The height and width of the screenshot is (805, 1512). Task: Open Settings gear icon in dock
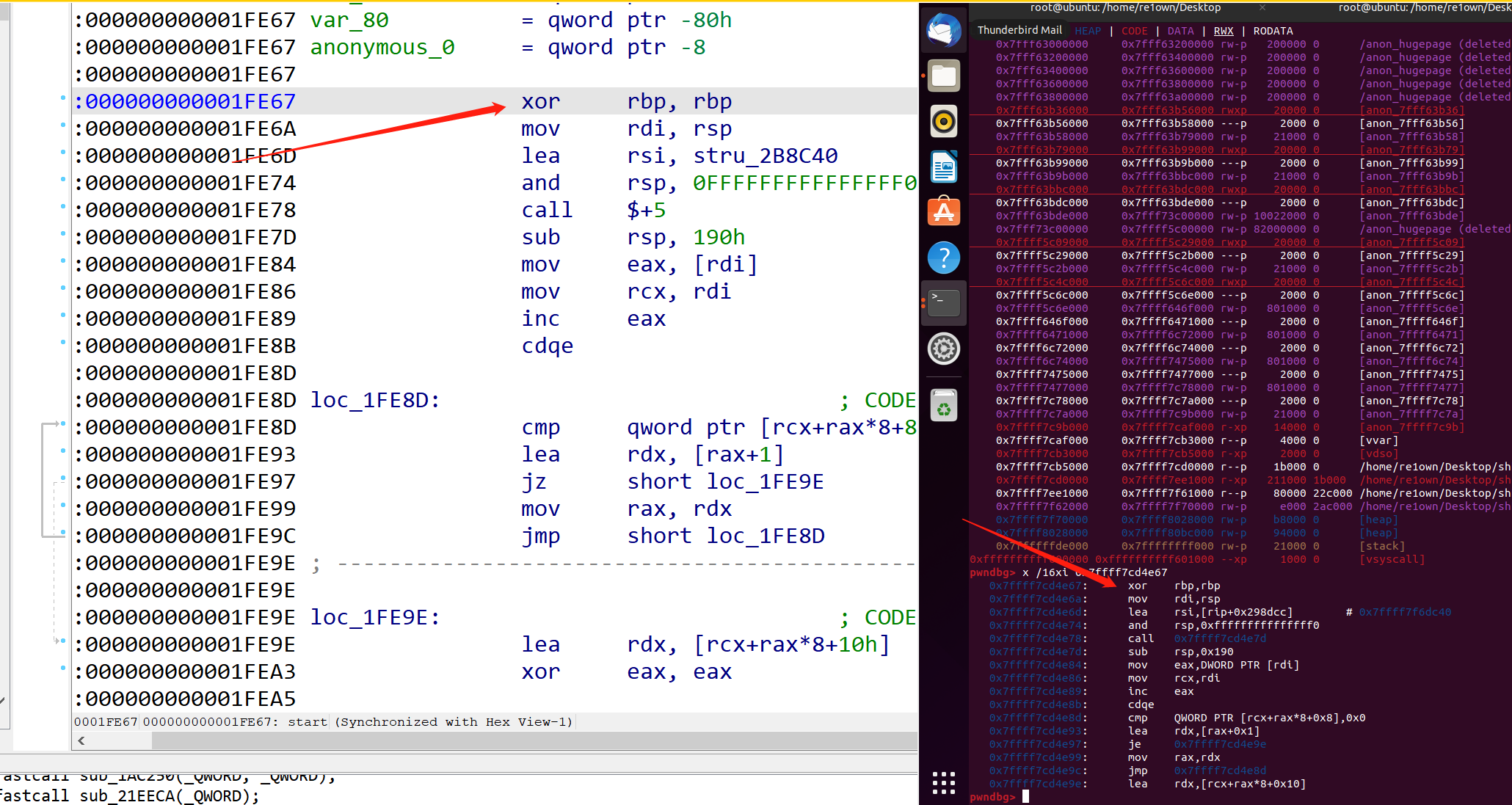click(944, 349)
